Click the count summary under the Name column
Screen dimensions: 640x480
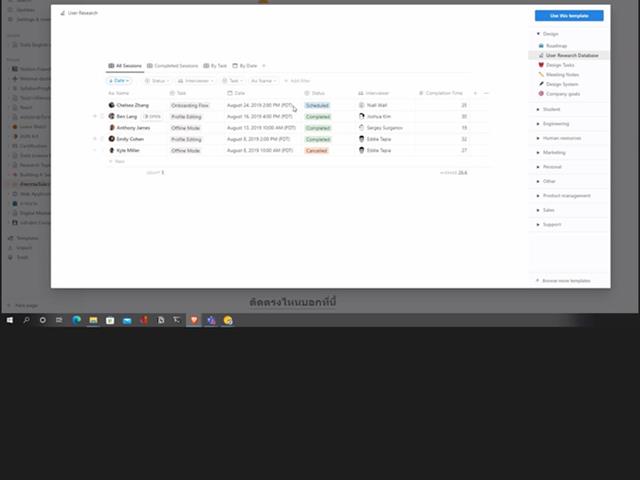[155, 173]
